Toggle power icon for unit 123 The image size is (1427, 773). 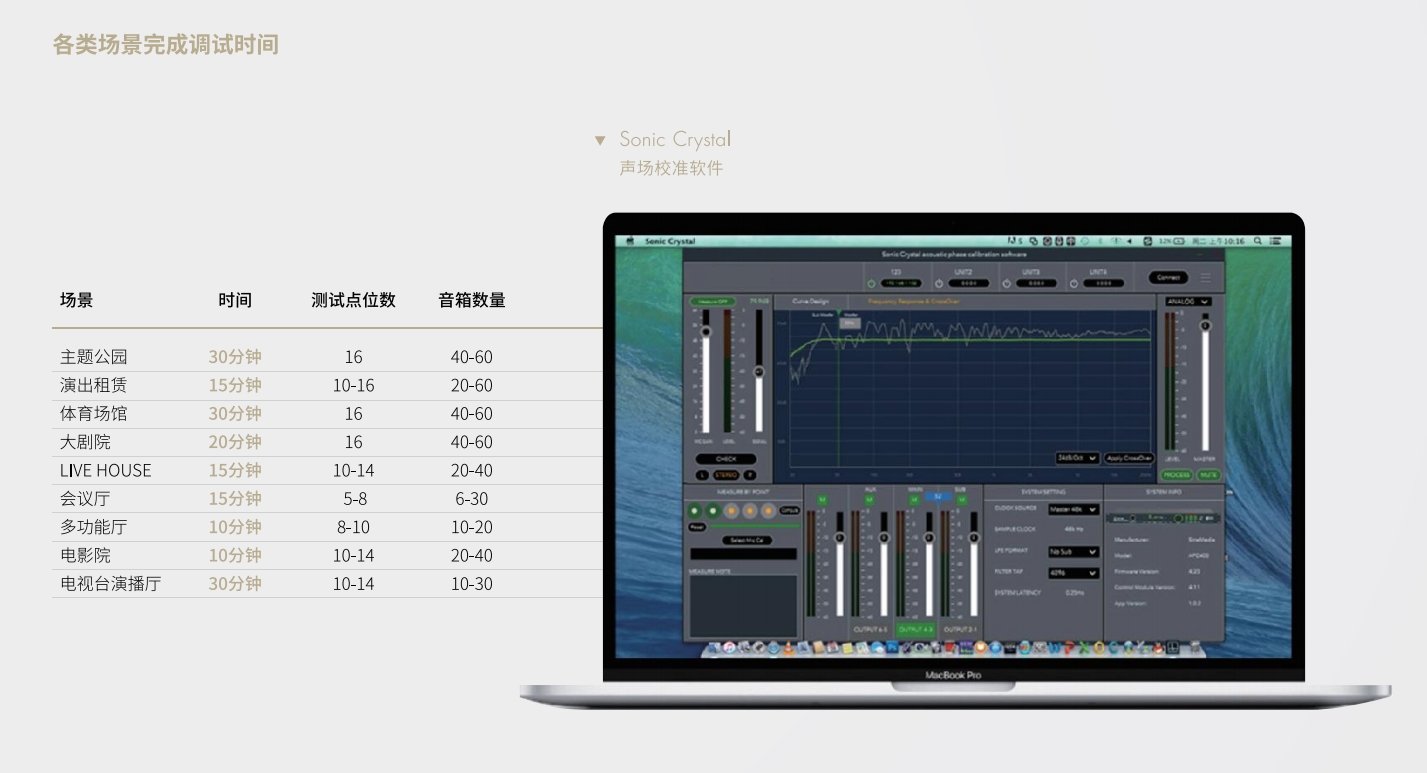coord(871,284)
